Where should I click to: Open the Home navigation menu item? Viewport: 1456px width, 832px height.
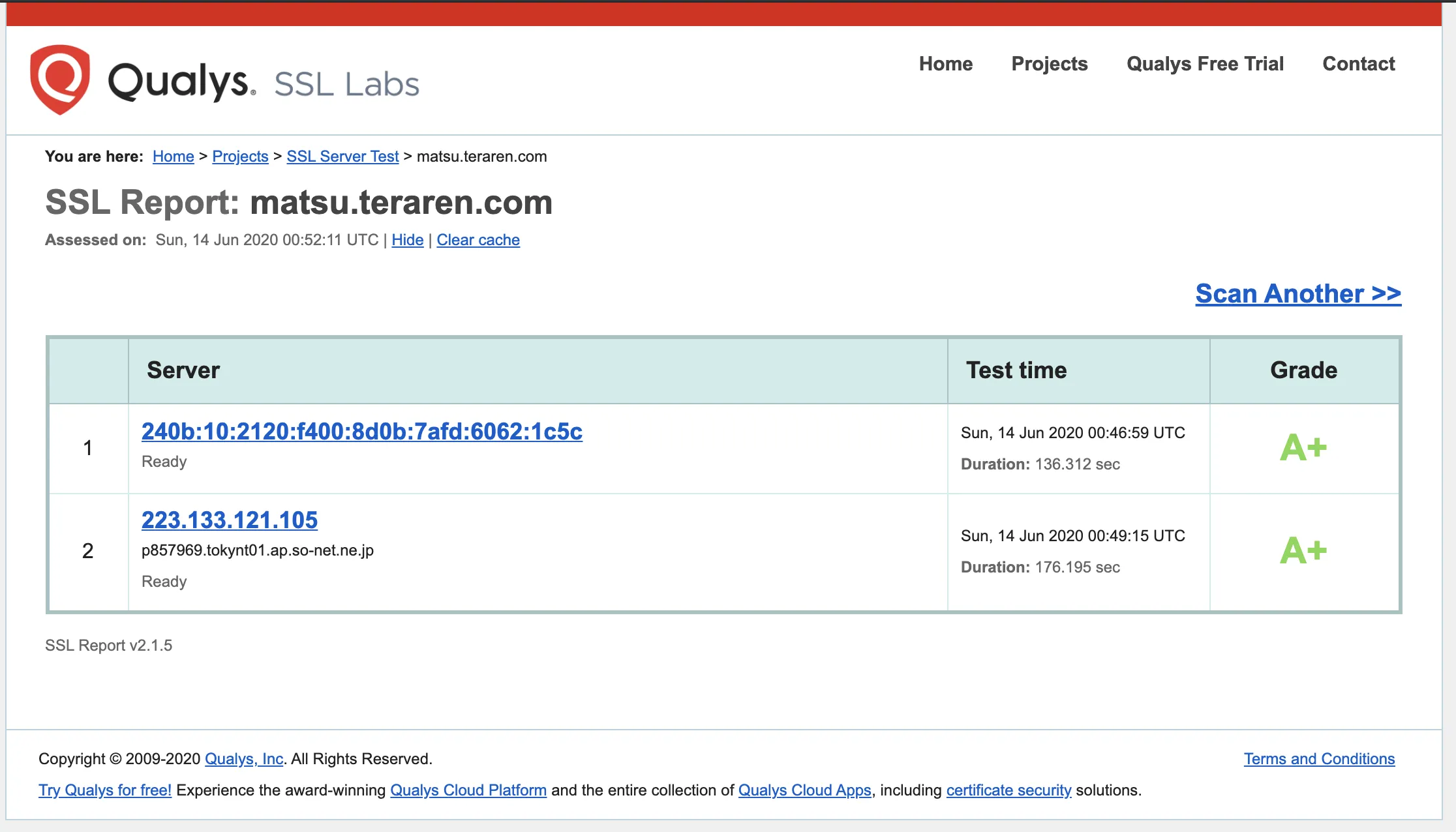945,64
